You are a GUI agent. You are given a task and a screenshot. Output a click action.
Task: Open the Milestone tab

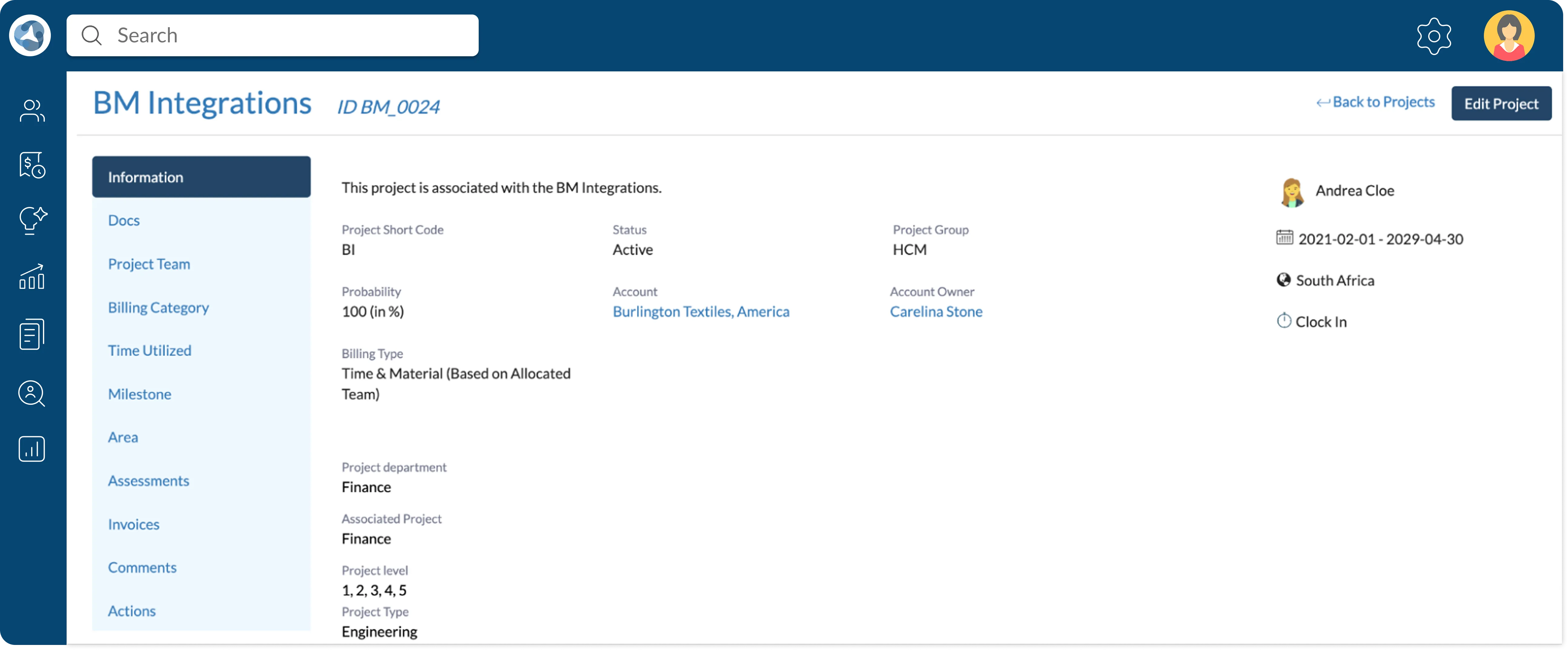(139, 394)
